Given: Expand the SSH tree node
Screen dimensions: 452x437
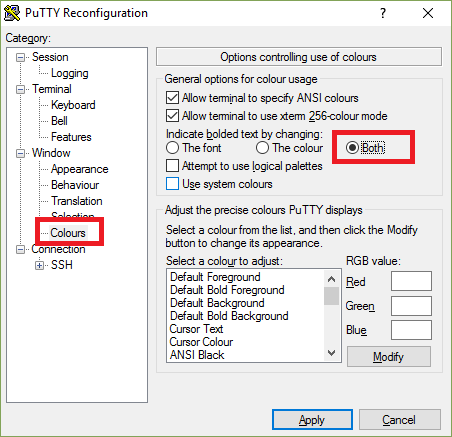Looking at the screenshot, I should click(39, 265).
